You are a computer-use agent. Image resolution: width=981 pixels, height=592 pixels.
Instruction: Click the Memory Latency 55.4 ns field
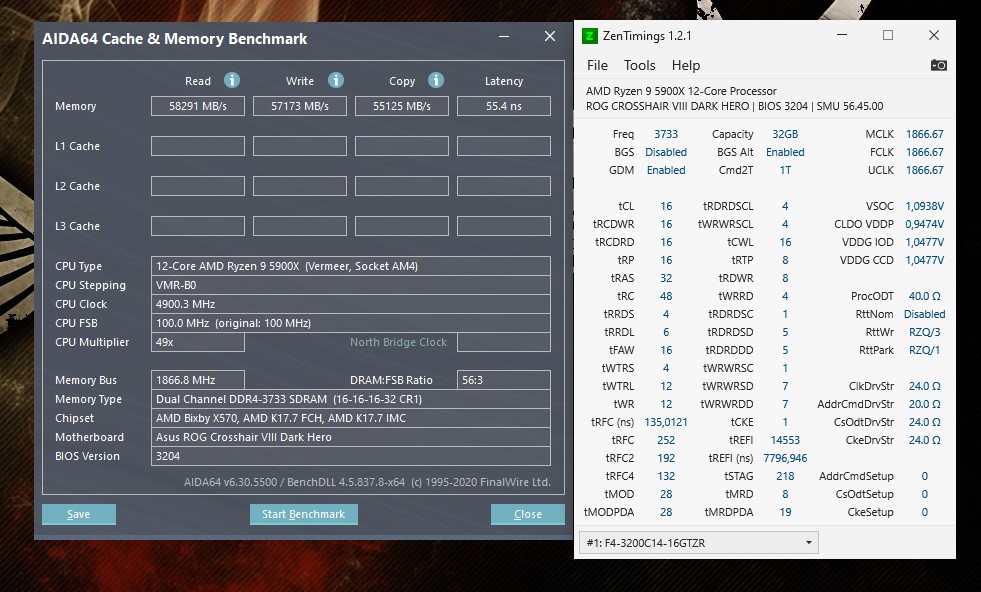point(504,106)
